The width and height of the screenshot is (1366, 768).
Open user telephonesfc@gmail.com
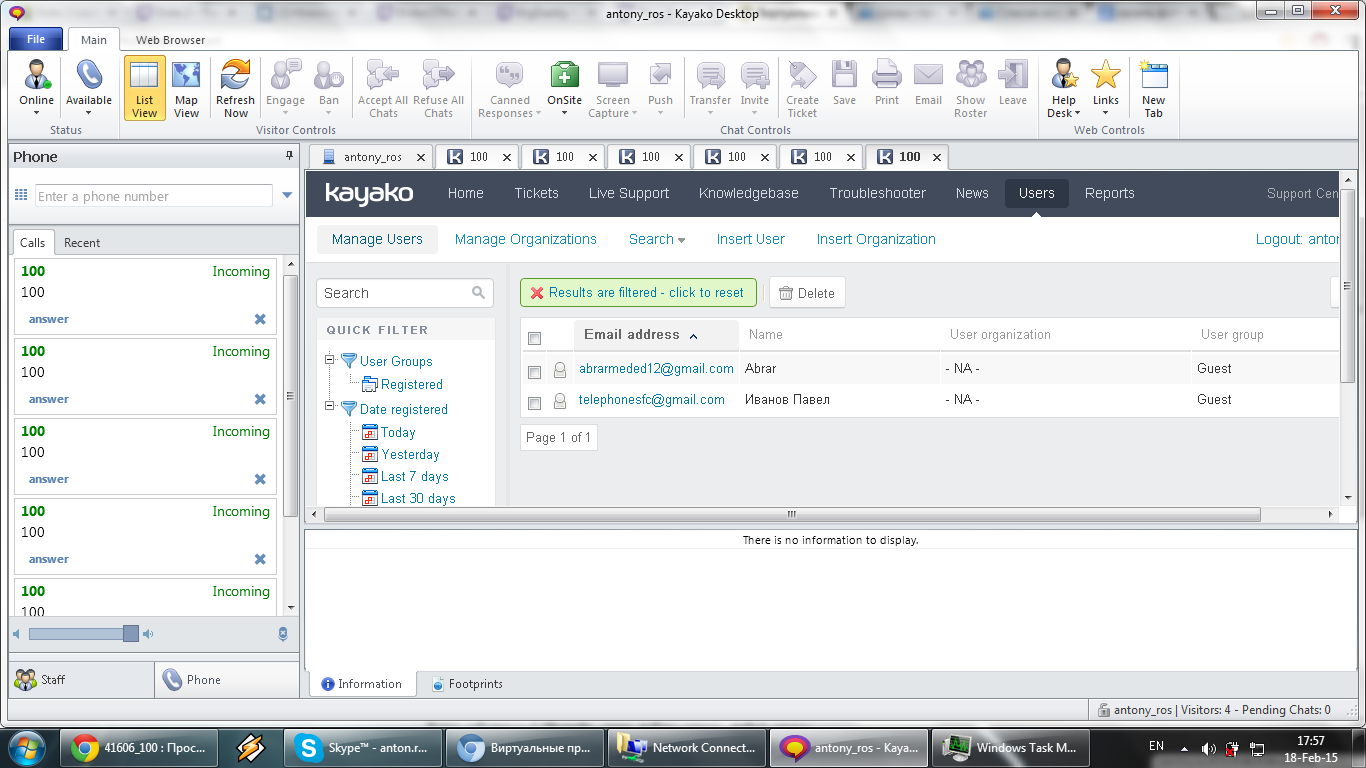coord(652,399)
